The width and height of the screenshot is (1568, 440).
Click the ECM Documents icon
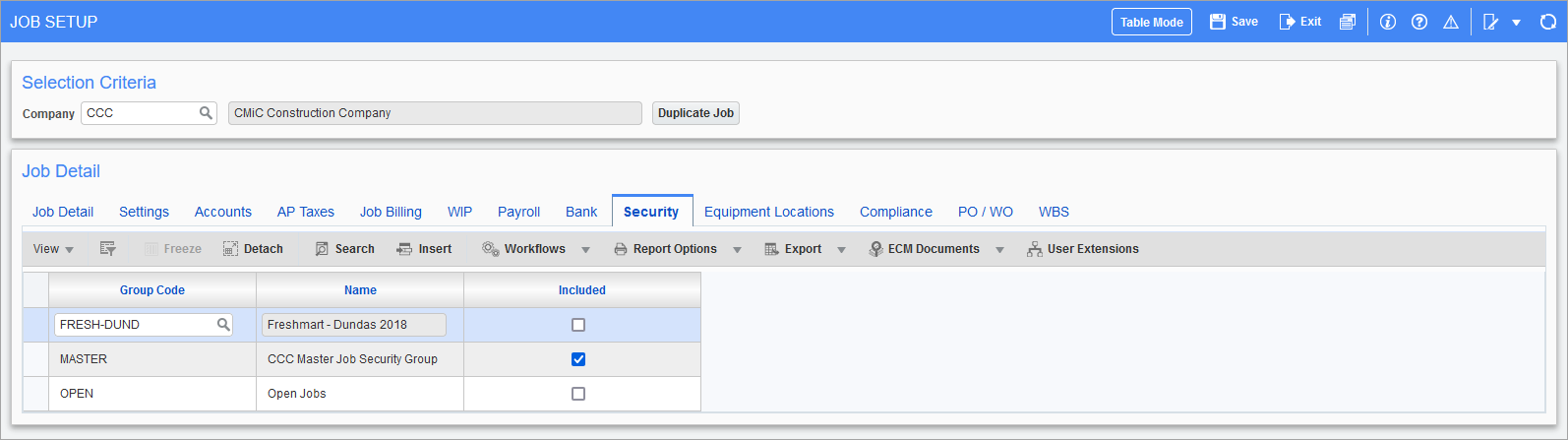pyautogui.click(x=875, y=249)
